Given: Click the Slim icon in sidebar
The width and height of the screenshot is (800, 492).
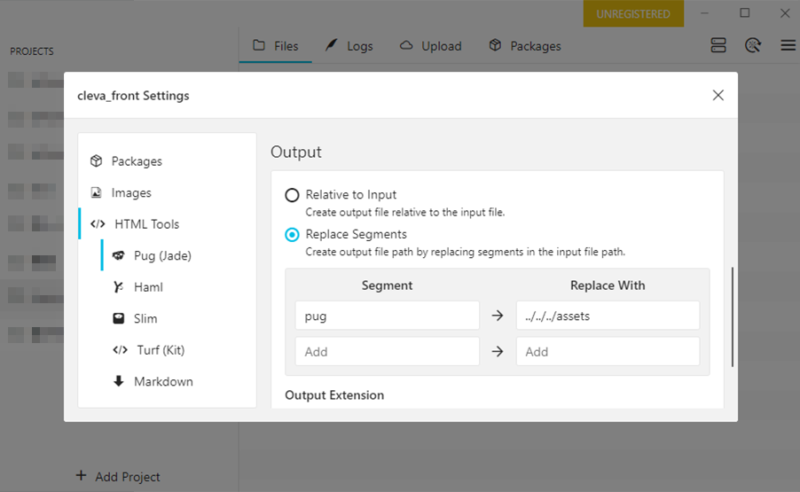Looking at the screenshot, I should (x=119, y=319).
